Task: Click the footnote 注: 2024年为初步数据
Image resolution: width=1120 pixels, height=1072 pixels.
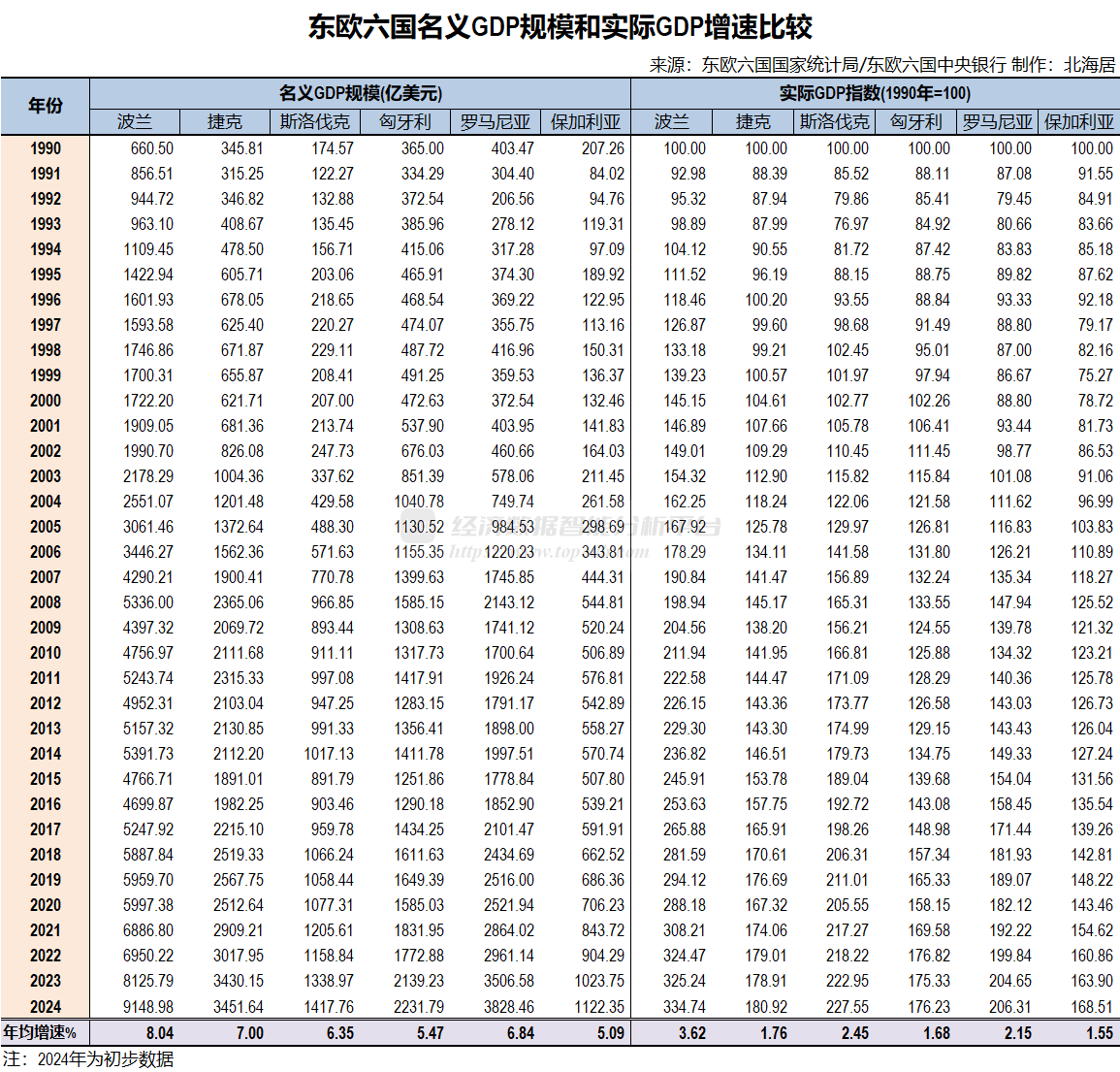Action: click(x=87, y=1061)
